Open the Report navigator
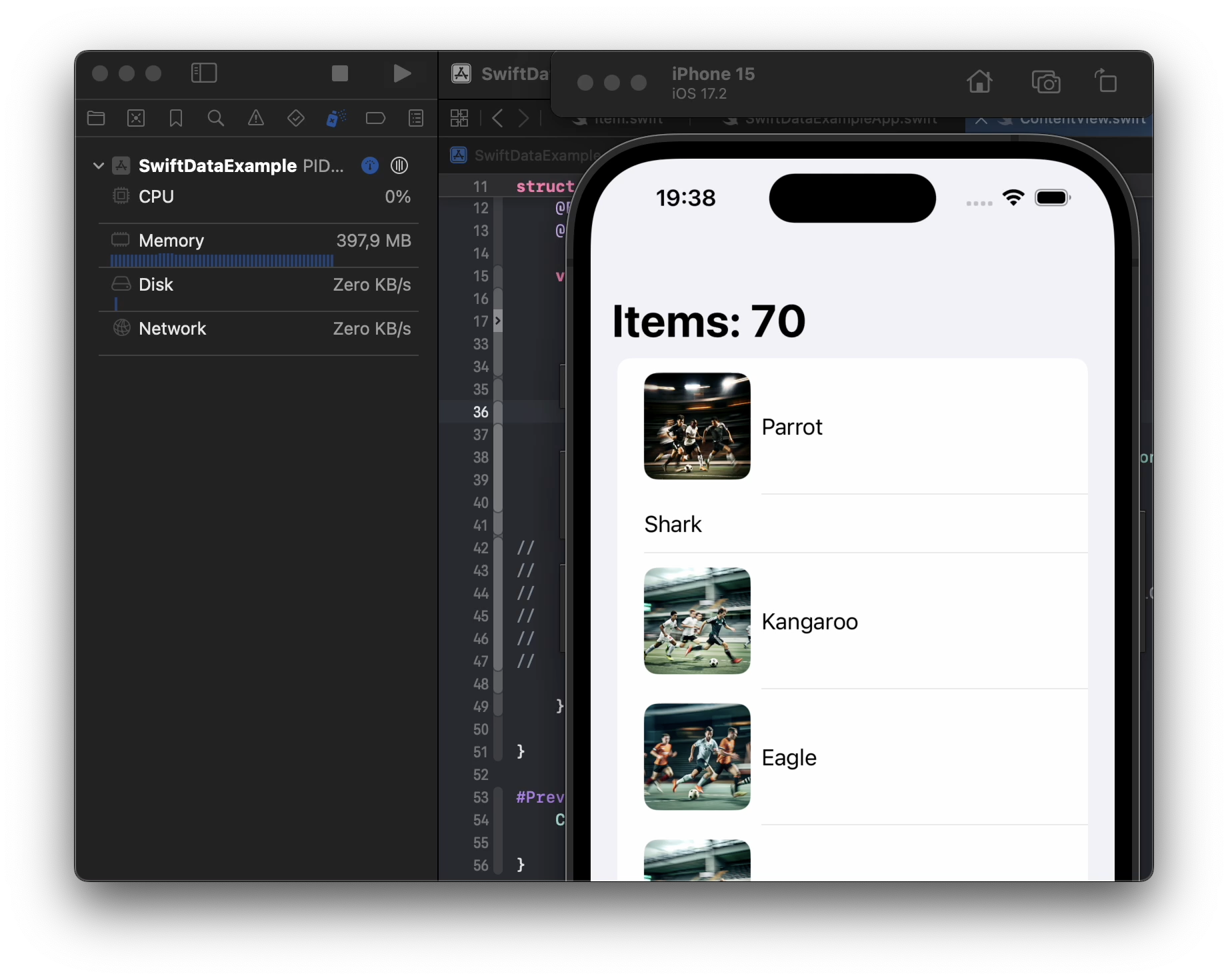 (x=416, y=119)
